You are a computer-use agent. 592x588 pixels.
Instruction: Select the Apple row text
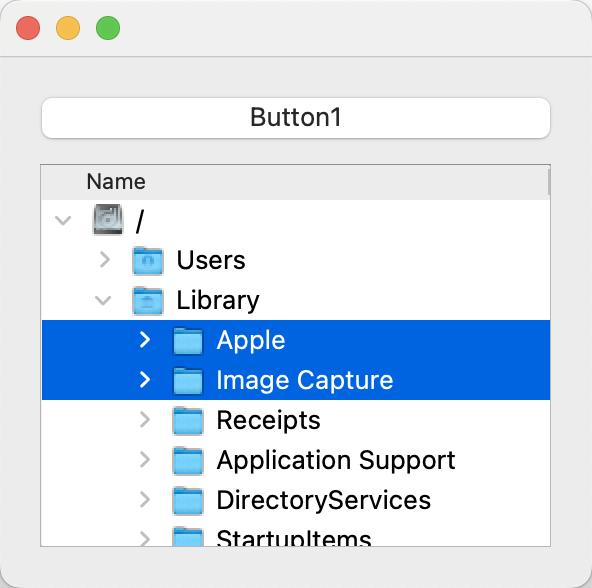251,341
